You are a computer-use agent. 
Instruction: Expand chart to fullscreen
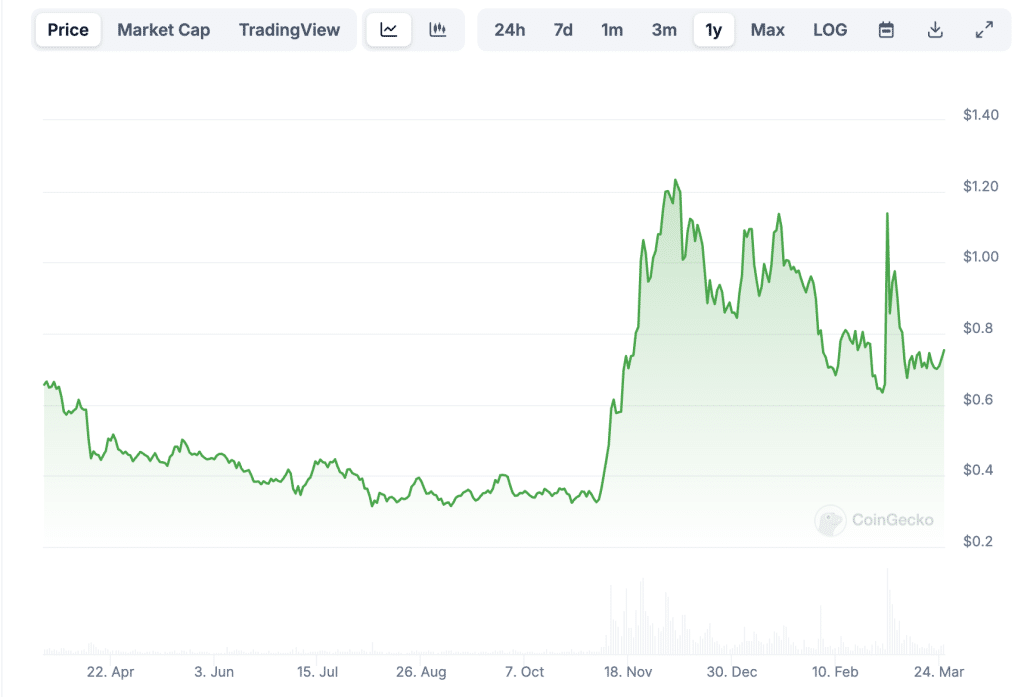coord(984,30)
